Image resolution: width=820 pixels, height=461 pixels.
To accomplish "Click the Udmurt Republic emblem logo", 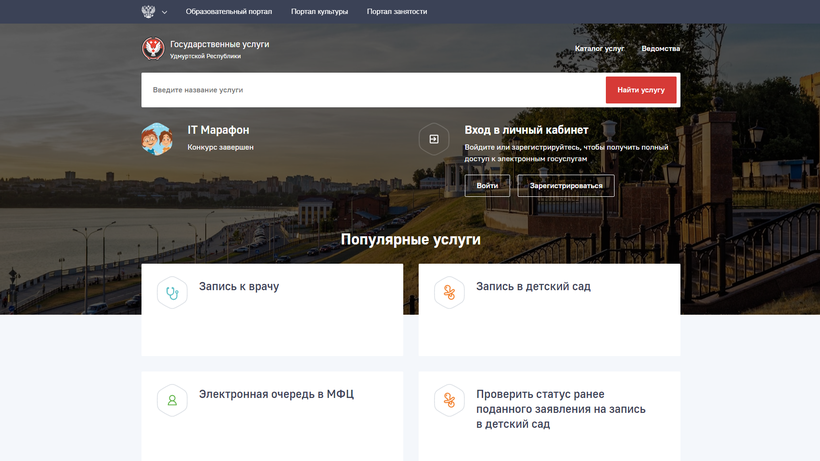I will click(x=153, y=49).
